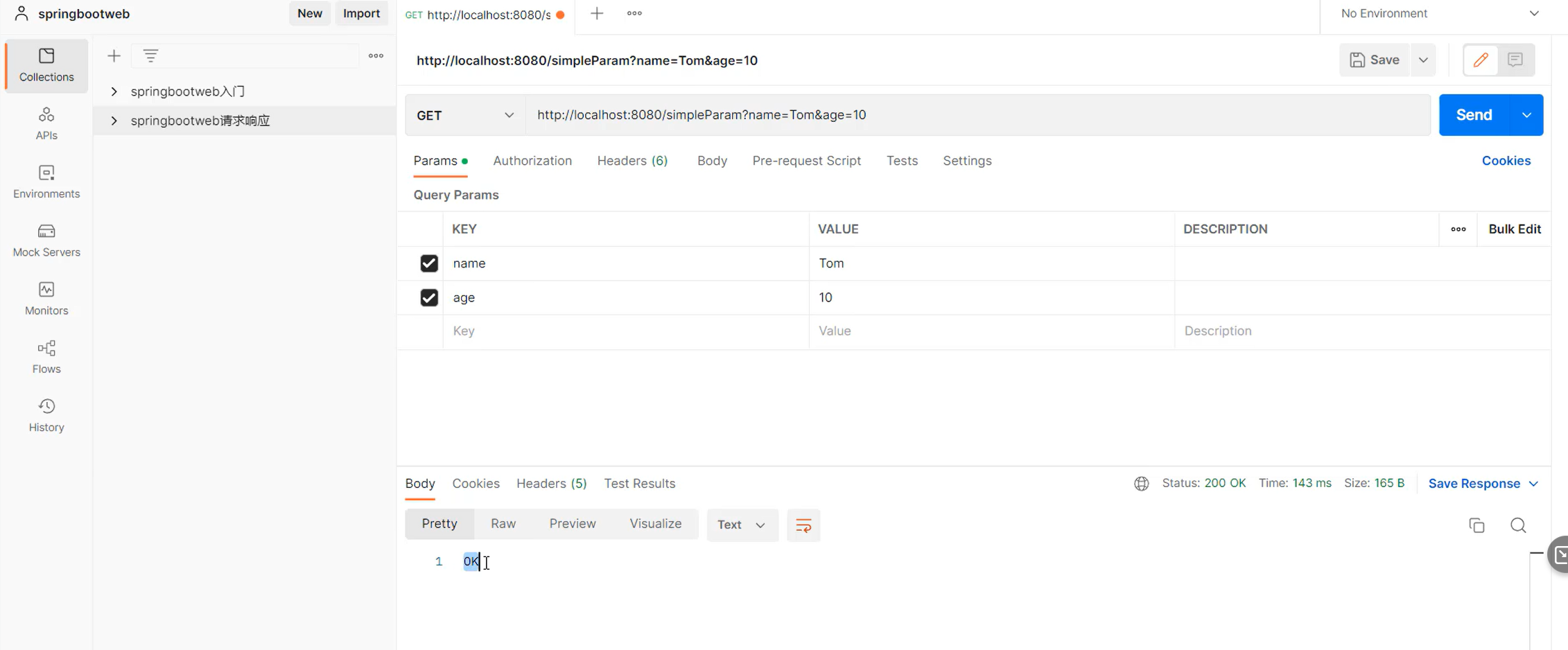Click the edit pencil icon beside Save
This screenshot has width=1568, height=650.
coord(1481,60)
